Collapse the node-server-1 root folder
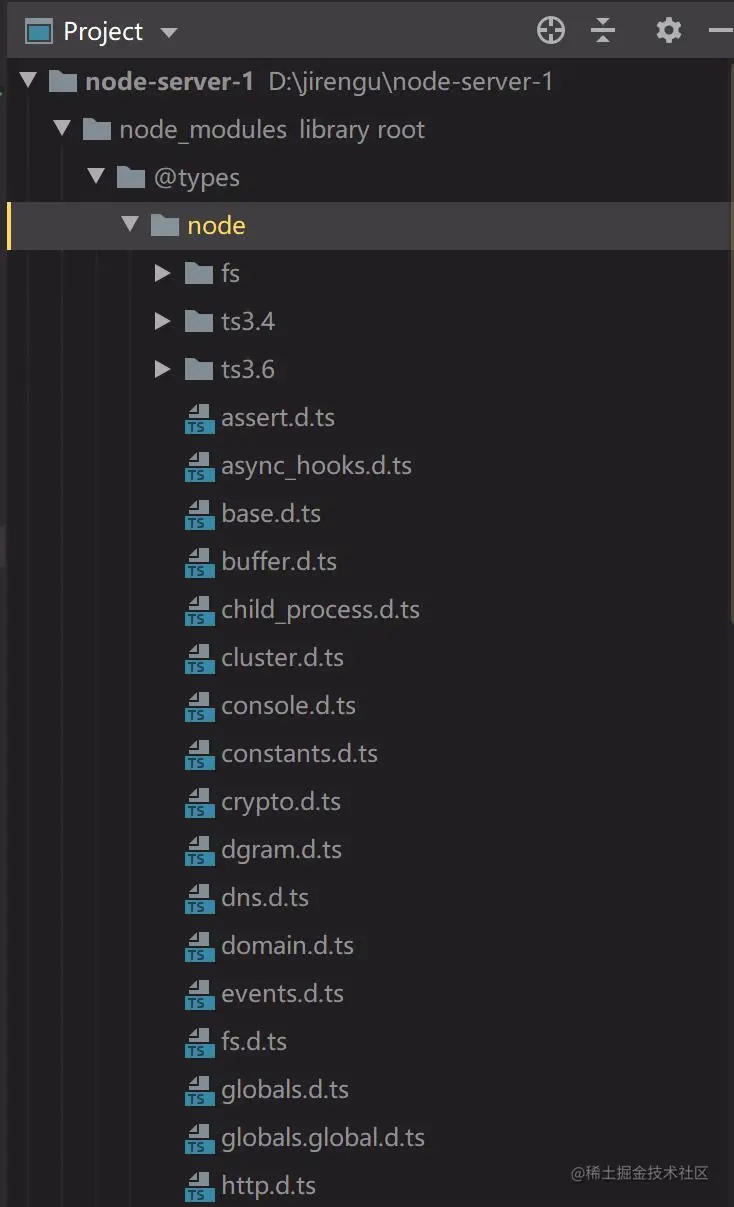Viewport: 734px width, 1207px height. [28, 81]
